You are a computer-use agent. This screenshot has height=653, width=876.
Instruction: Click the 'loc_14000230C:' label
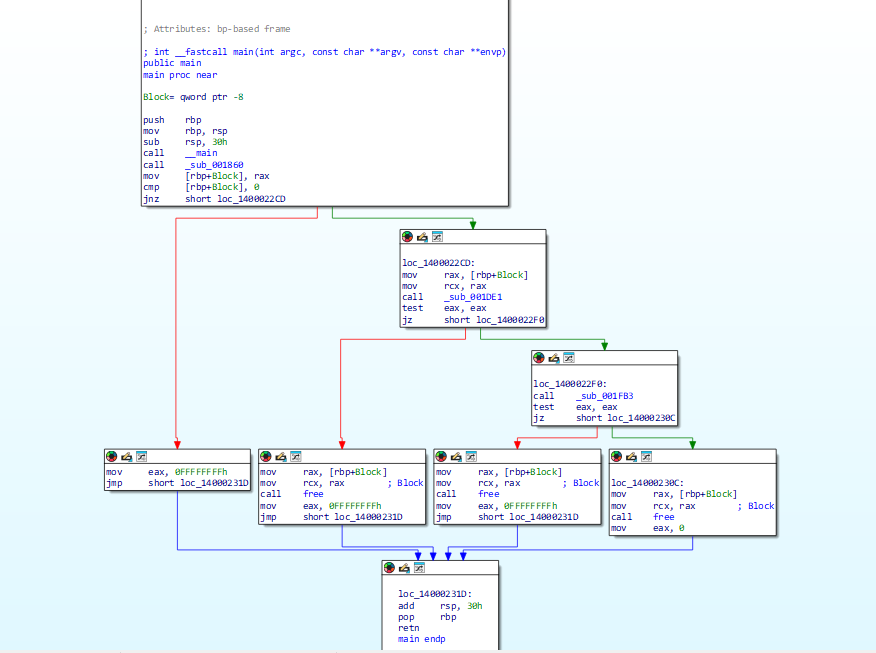[648, 483]
